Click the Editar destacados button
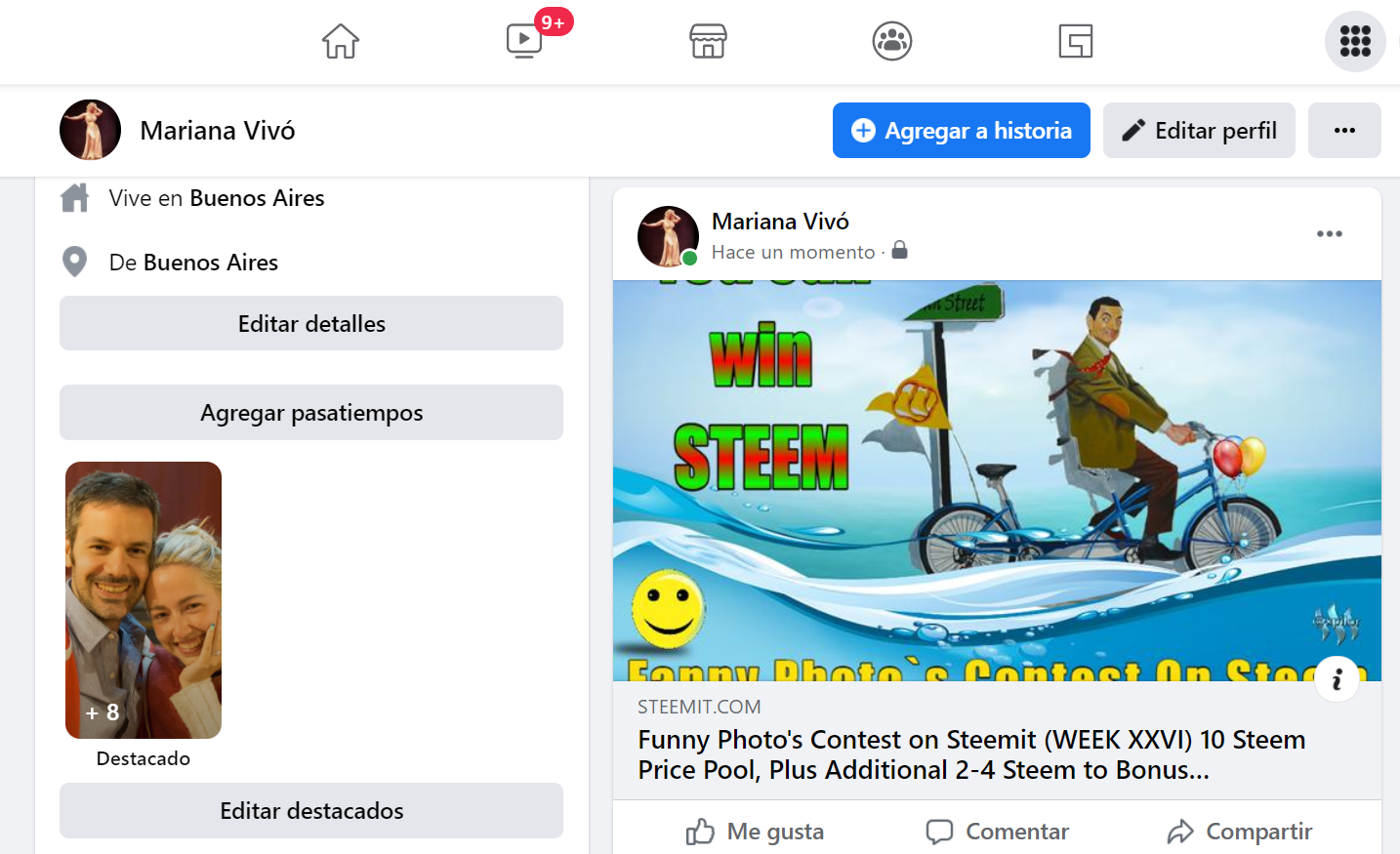Viewport: 1400px width, 854px height. point(311,810)
